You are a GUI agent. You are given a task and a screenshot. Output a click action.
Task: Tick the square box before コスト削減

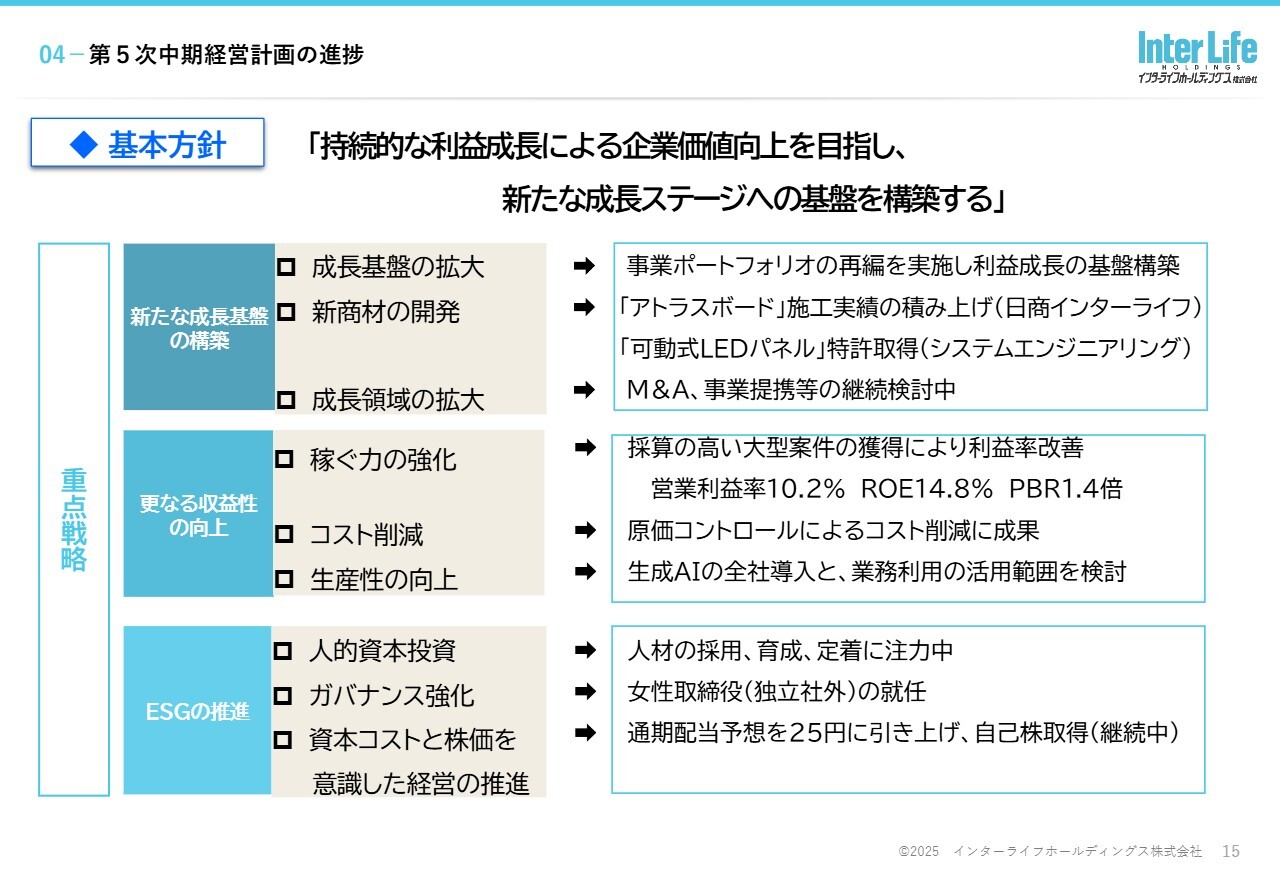point(284,534)
